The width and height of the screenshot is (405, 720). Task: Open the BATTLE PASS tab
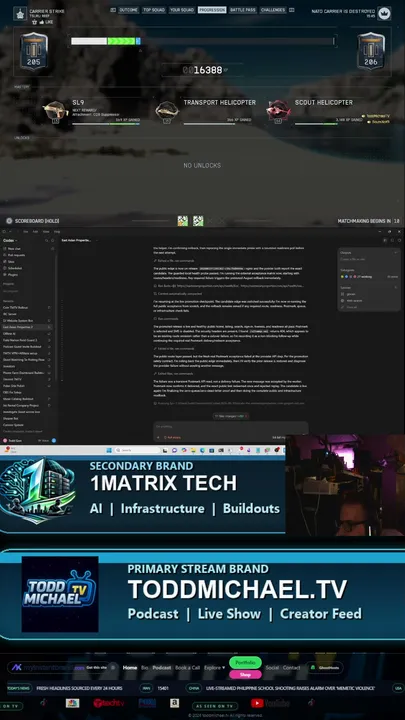coord(243,10)
